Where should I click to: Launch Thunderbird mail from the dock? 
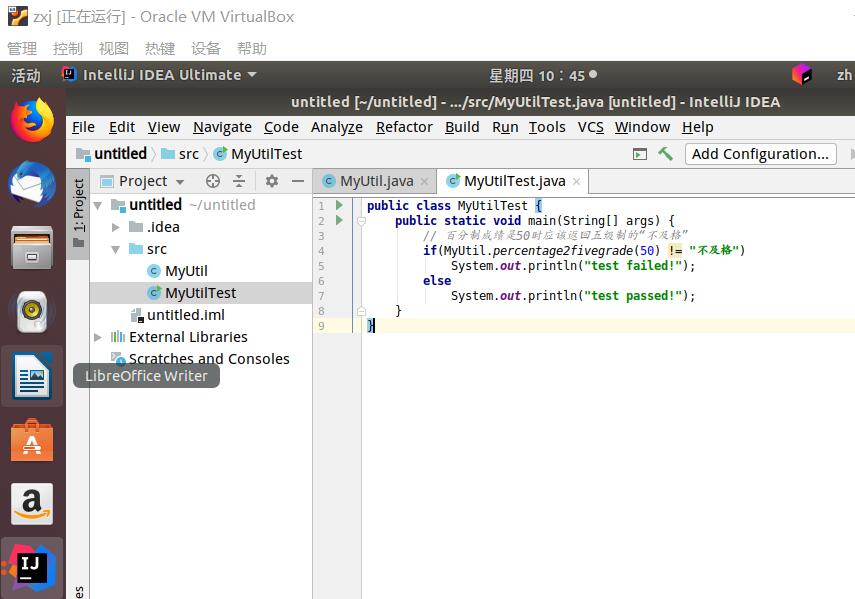tap(32, 184)
